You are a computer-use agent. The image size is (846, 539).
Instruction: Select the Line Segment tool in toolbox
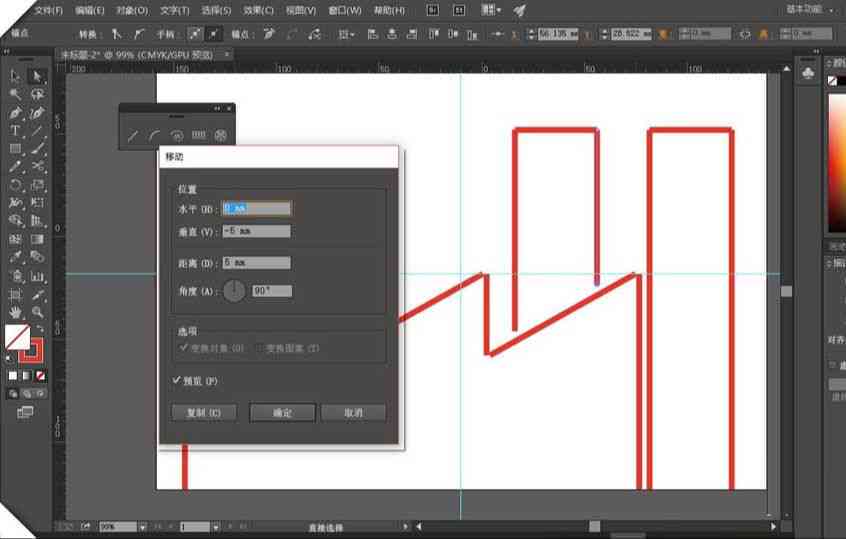(x=37, y=131)
